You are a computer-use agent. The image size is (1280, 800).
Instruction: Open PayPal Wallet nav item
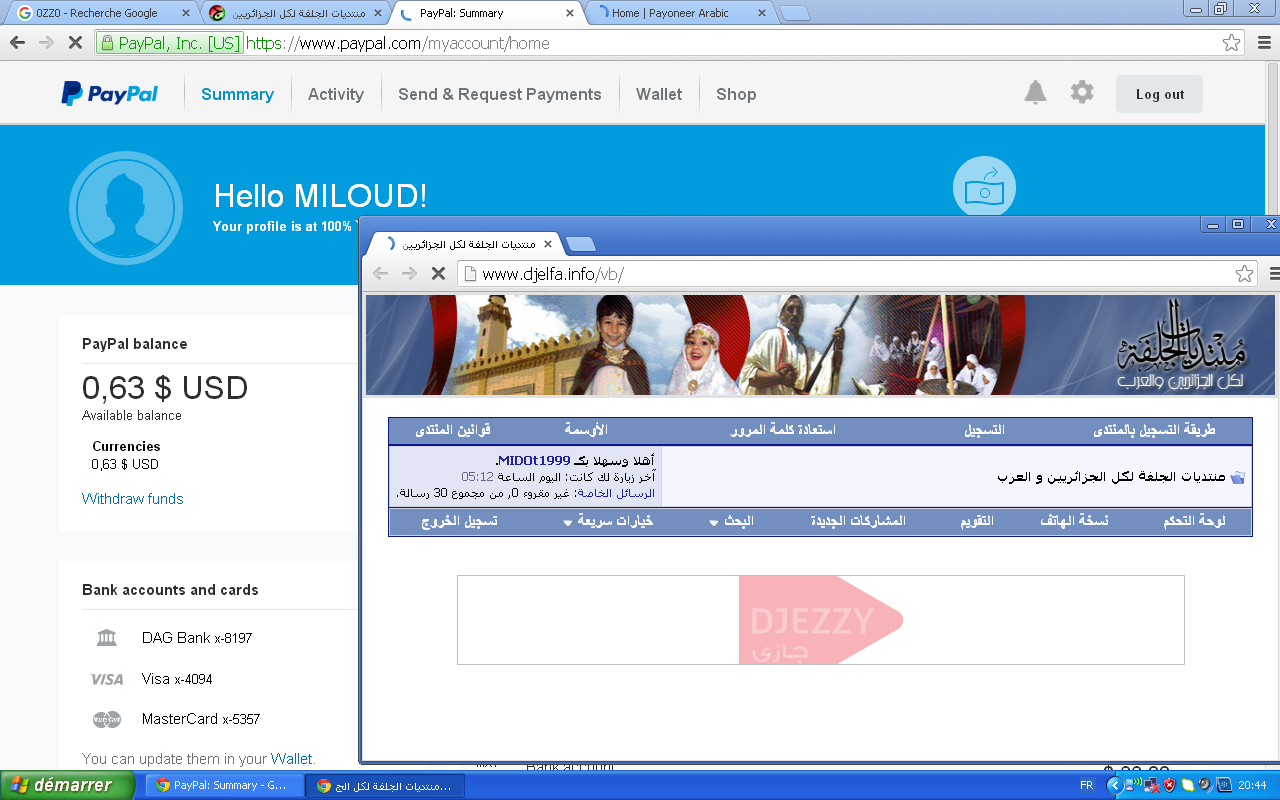click(x=659, y=94)
